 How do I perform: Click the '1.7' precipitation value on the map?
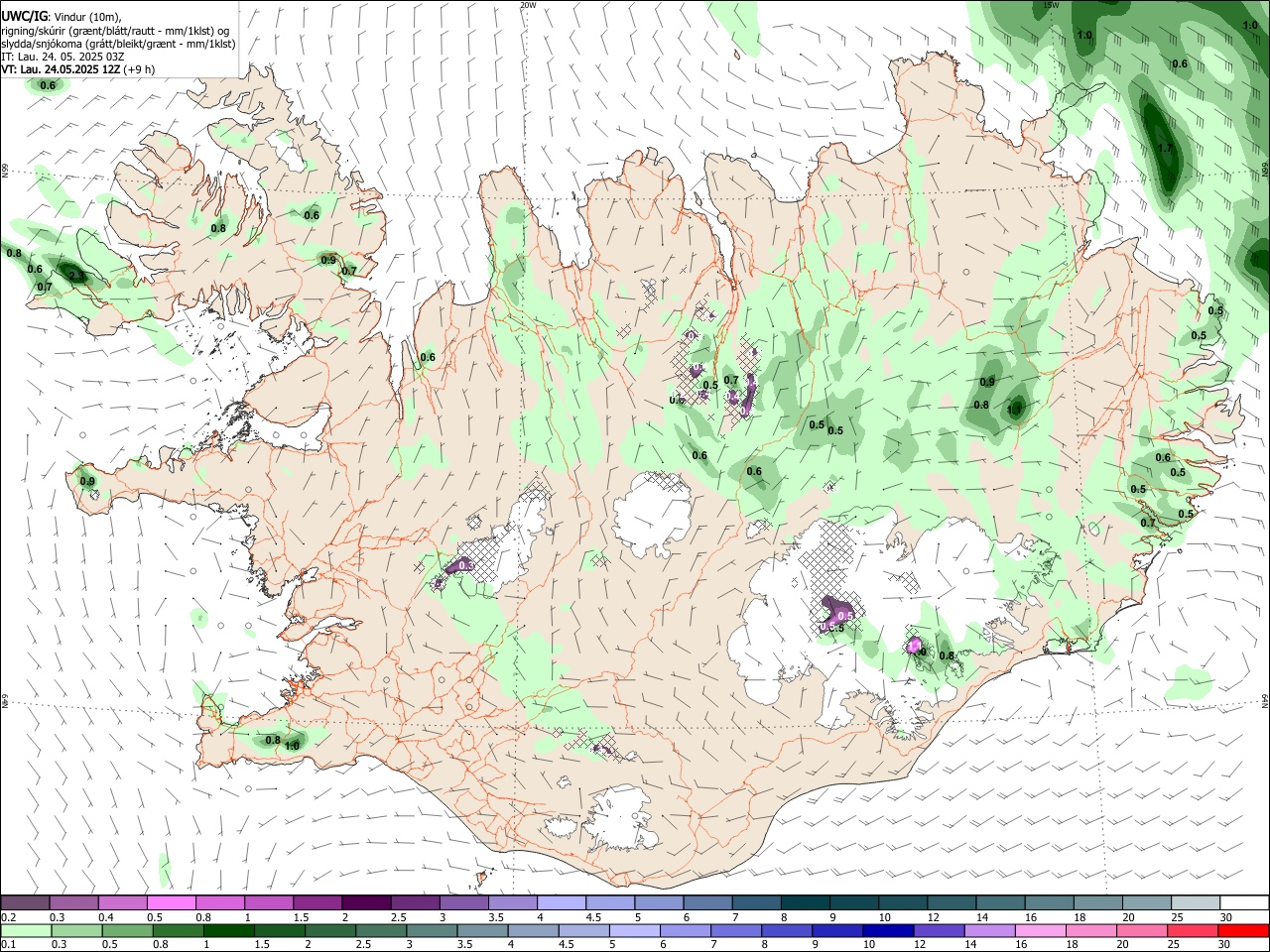(1166, 149)
